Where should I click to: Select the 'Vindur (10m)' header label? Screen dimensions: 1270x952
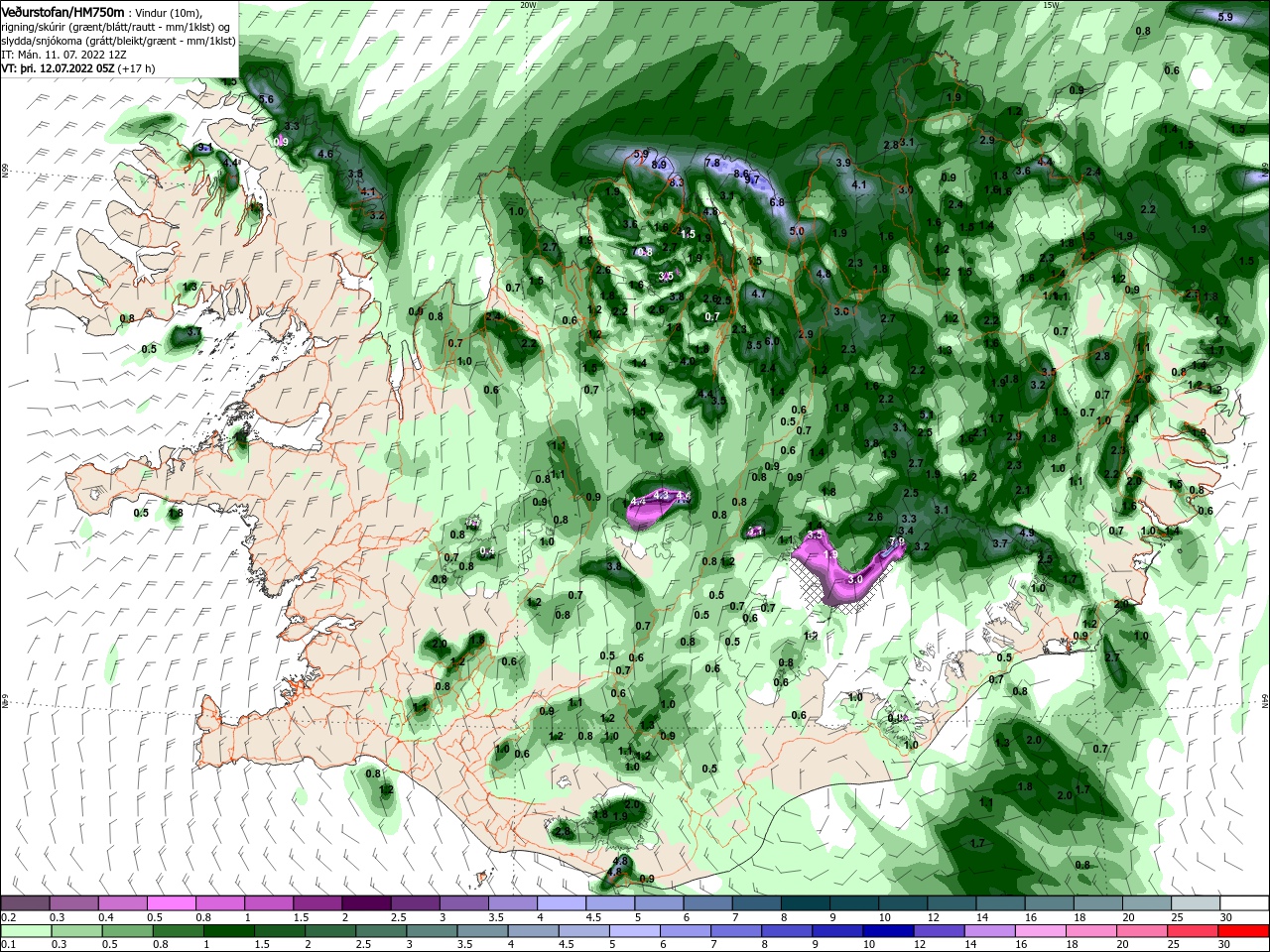(x=169, y=12)
